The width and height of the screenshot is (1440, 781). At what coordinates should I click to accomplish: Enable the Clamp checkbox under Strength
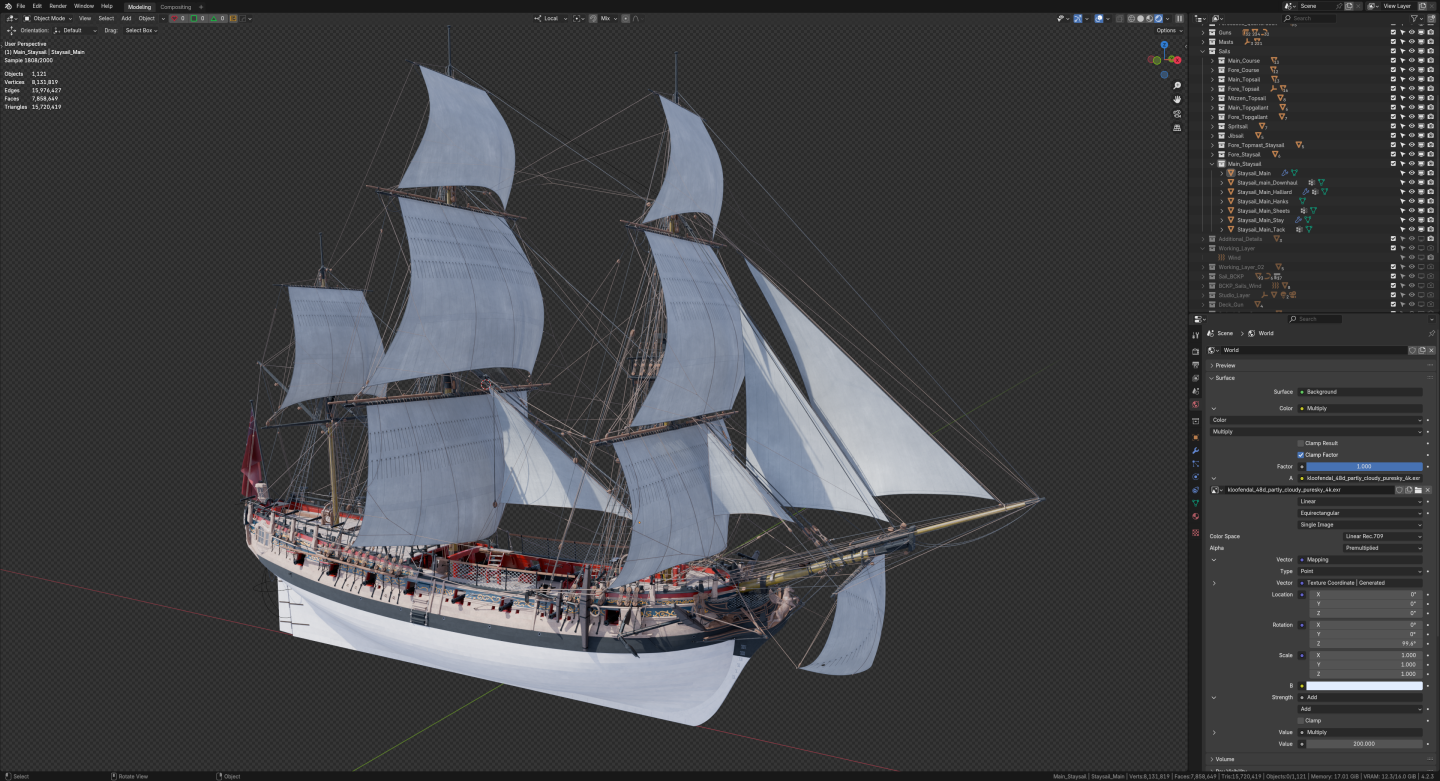tap(1301, 720)
